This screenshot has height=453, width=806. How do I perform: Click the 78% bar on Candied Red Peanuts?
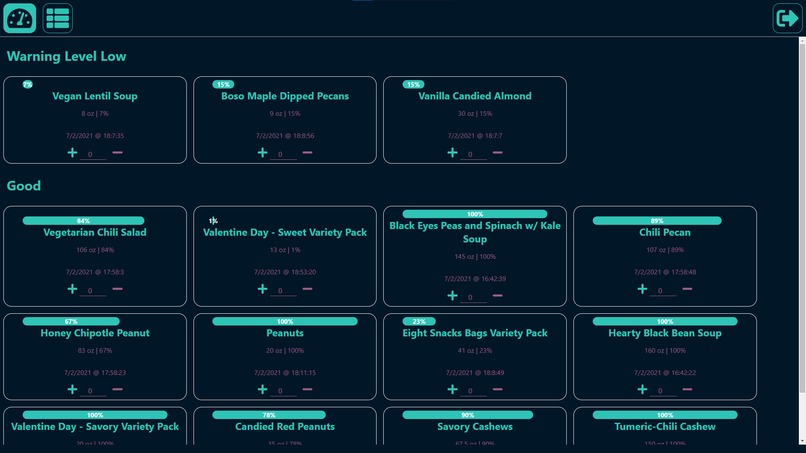point(269,415)
